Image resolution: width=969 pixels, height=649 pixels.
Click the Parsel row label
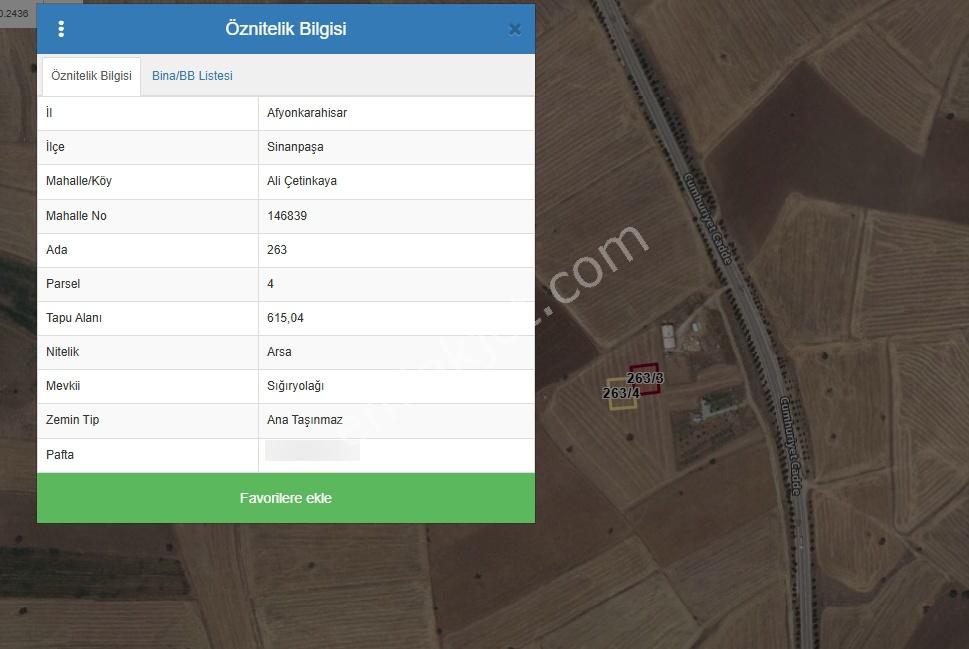[63, 284]
